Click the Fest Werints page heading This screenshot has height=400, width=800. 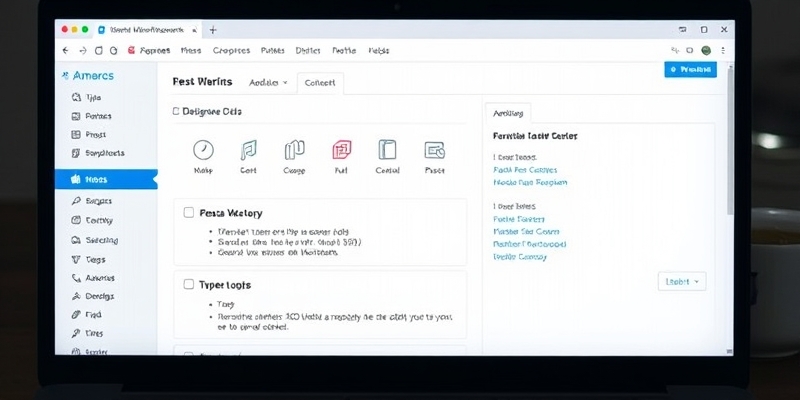(202, 82)
